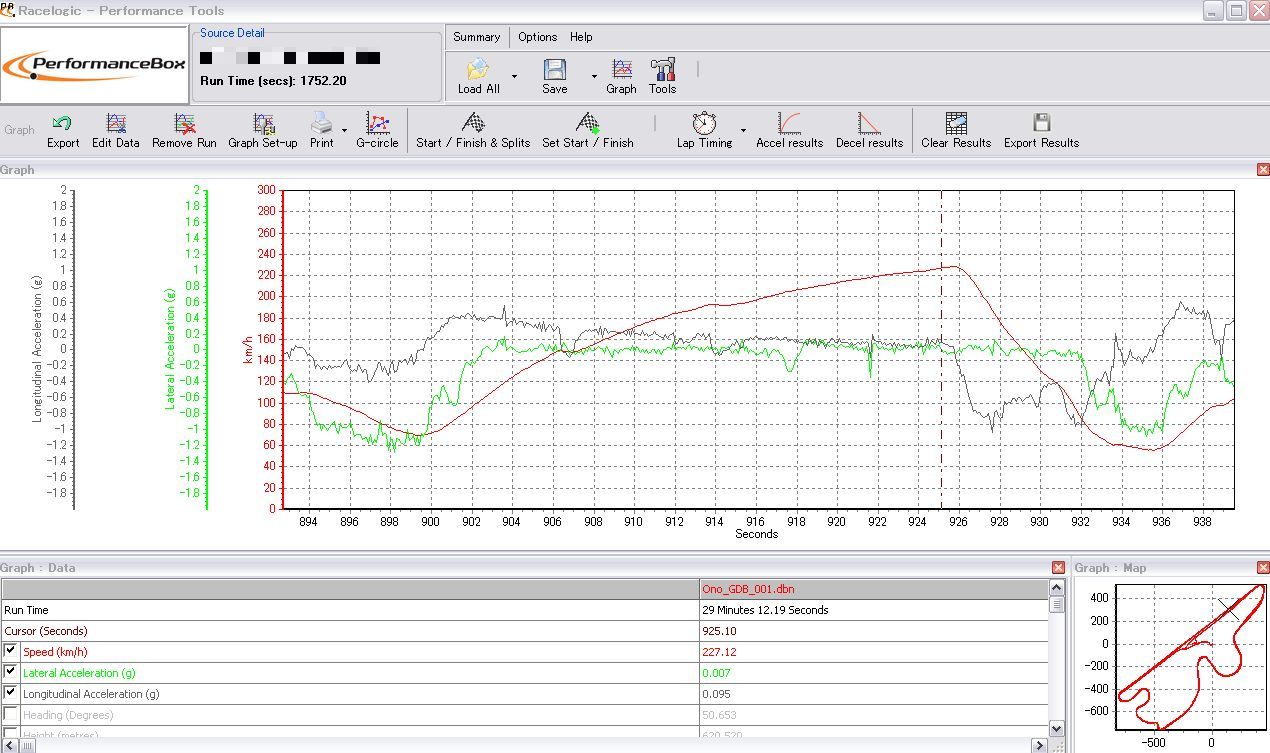Click the Export icon
The height and width of the screenshot is (753, 1270).
coord(63,124)
